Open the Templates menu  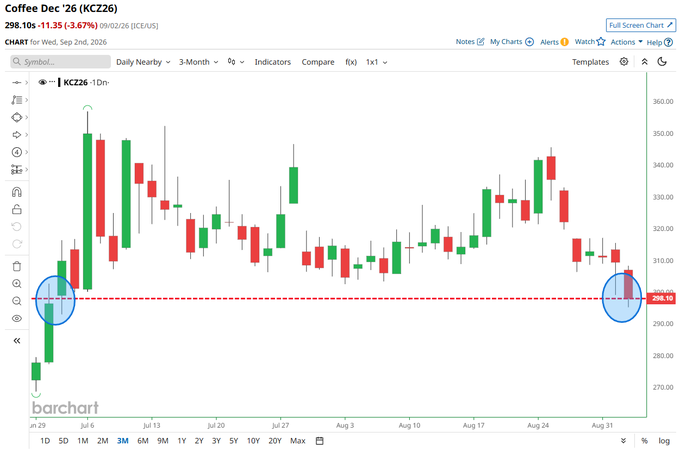coord(590,62)
